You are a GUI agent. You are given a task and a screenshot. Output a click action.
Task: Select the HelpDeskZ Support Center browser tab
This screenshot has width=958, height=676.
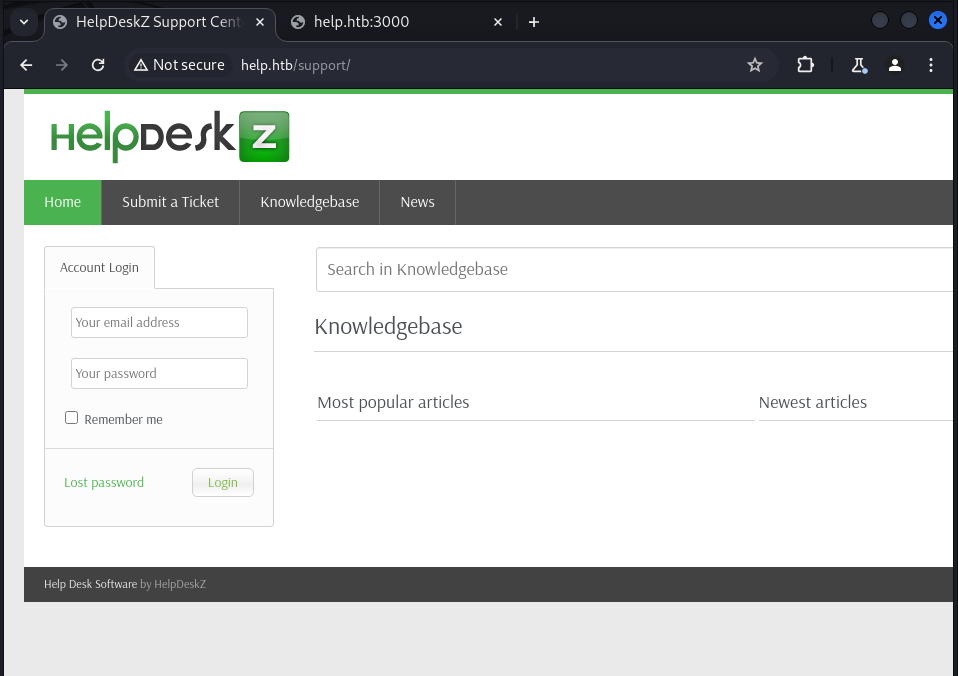[159, 22]
